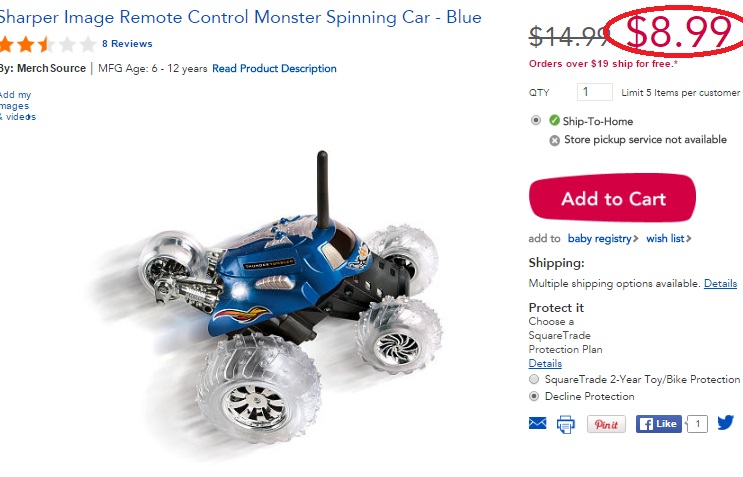This screenshot has height=477, width=743.
Task: Open the SquareTrade Protection Plan Details link
Action: coord(545,363)
